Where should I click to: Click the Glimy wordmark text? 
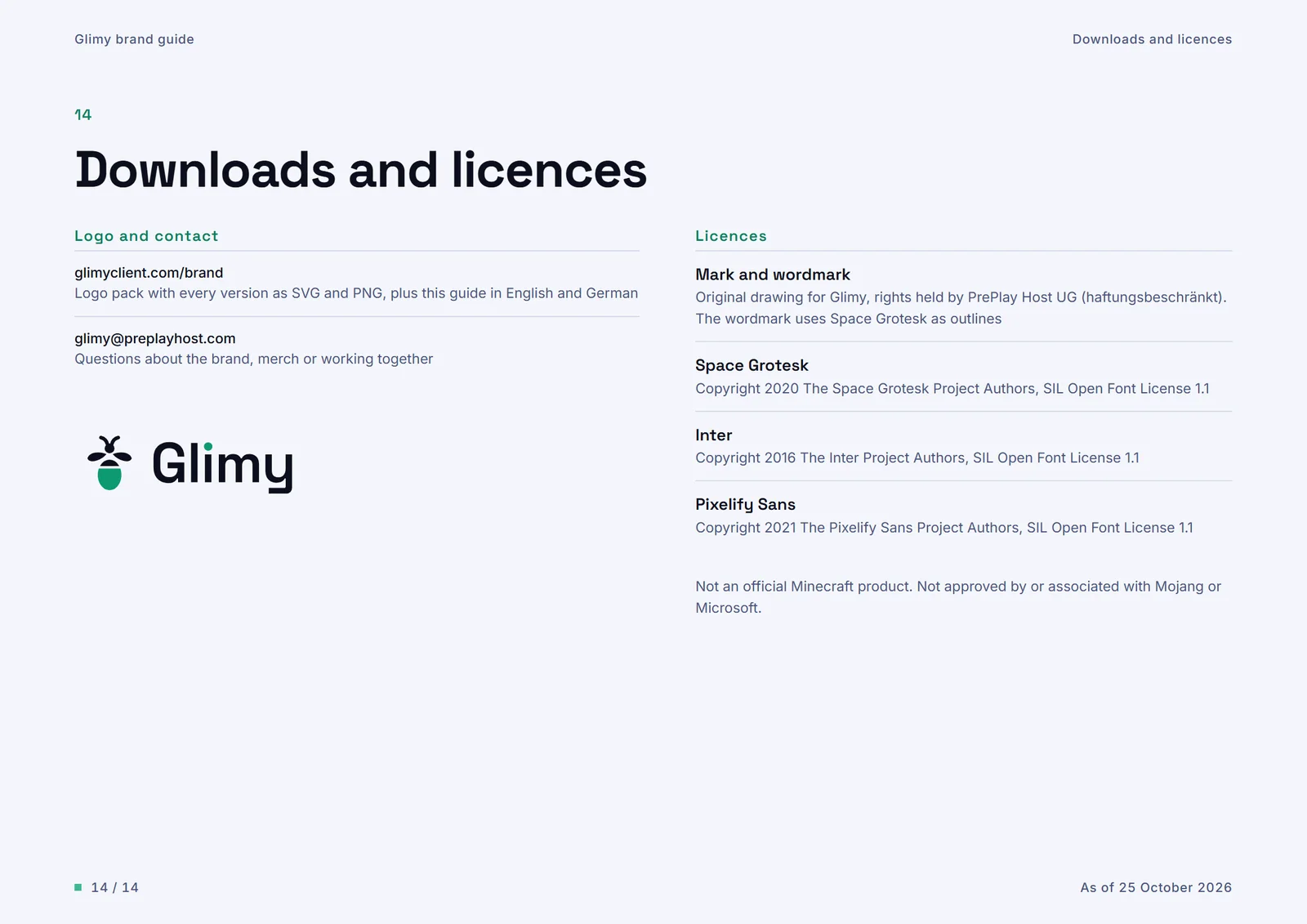222,466
